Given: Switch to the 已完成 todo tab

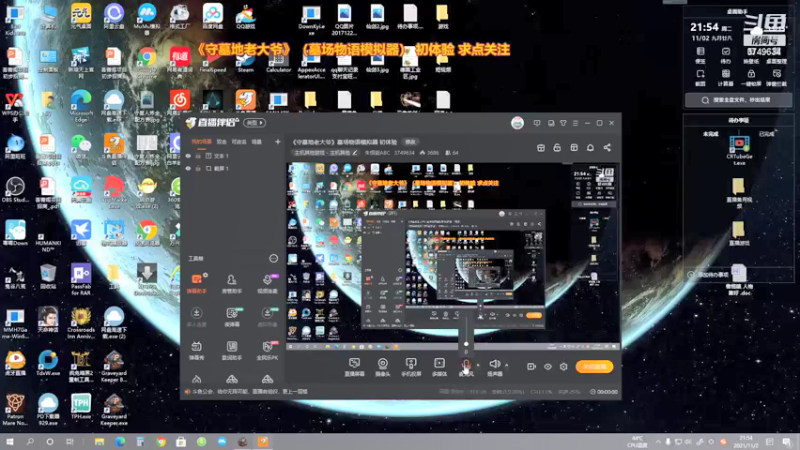Looking at the screenshot, I should (x=766, y=134).
